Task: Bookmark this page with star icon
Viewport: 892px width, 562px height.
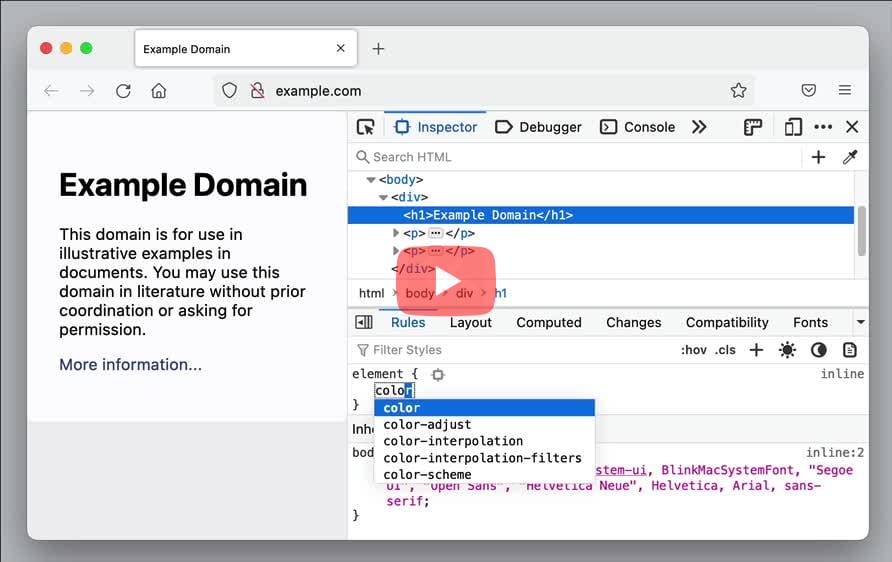Action: tap(738, 90)
